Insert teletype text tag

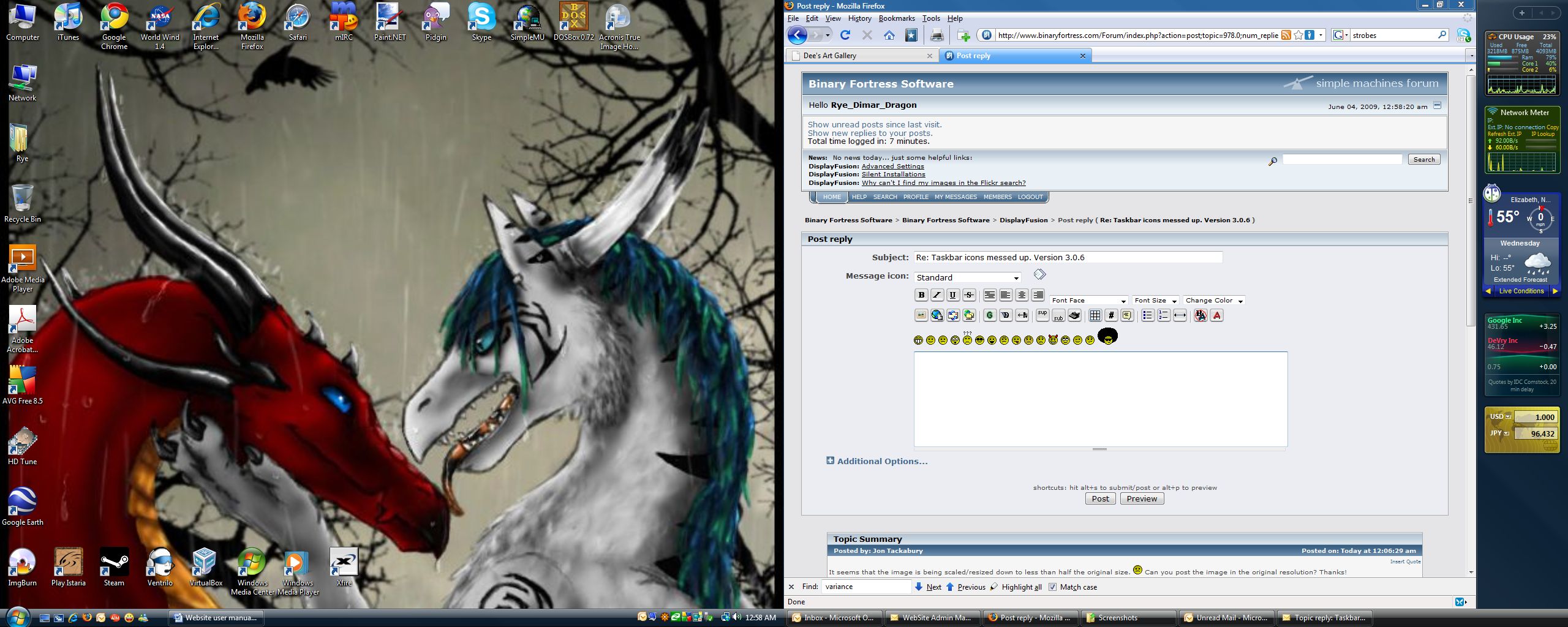click(1074, 315)
